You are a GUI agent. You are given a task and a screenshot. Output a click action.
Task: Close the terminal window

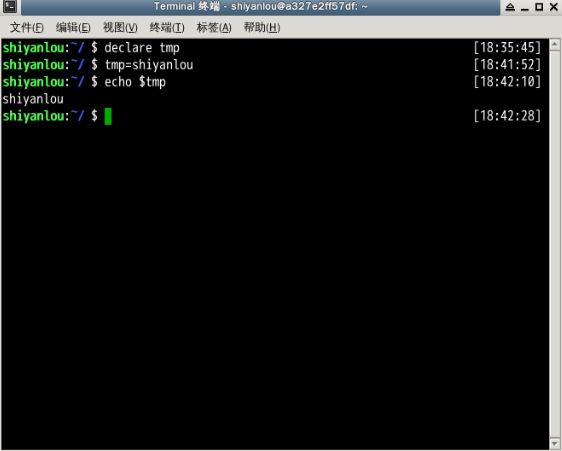click(554, 7)
